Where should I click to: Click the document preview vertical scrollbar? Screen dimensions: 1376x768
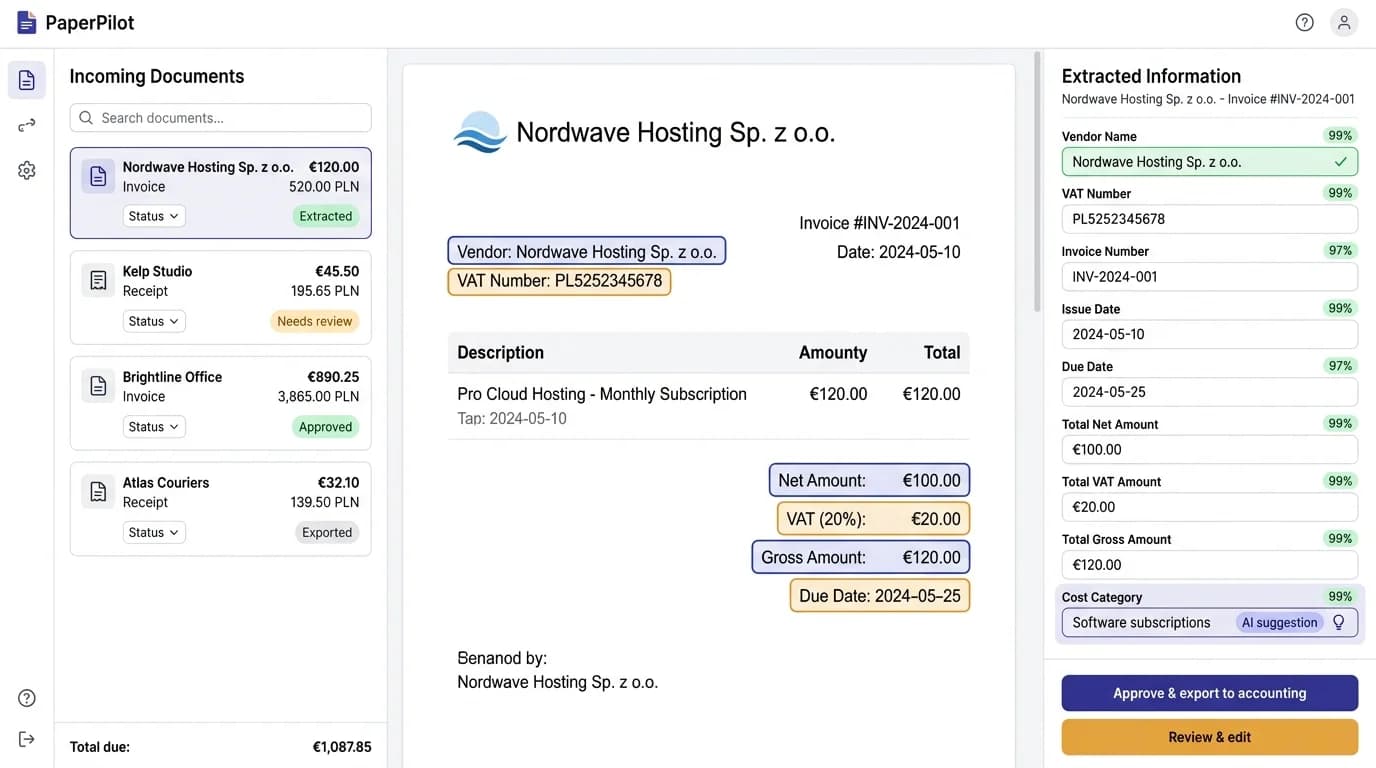coord(1035,180)
